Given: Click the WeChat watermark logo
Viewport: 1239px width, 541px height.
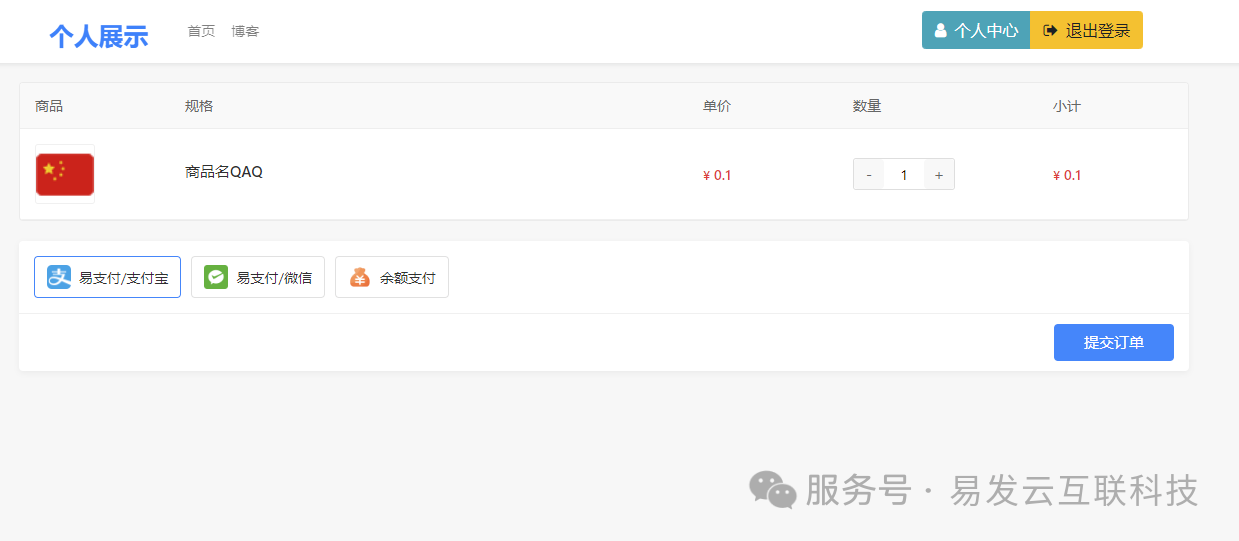Looking at the screenshot, I should pyautogui.click(x=773, y=490).
